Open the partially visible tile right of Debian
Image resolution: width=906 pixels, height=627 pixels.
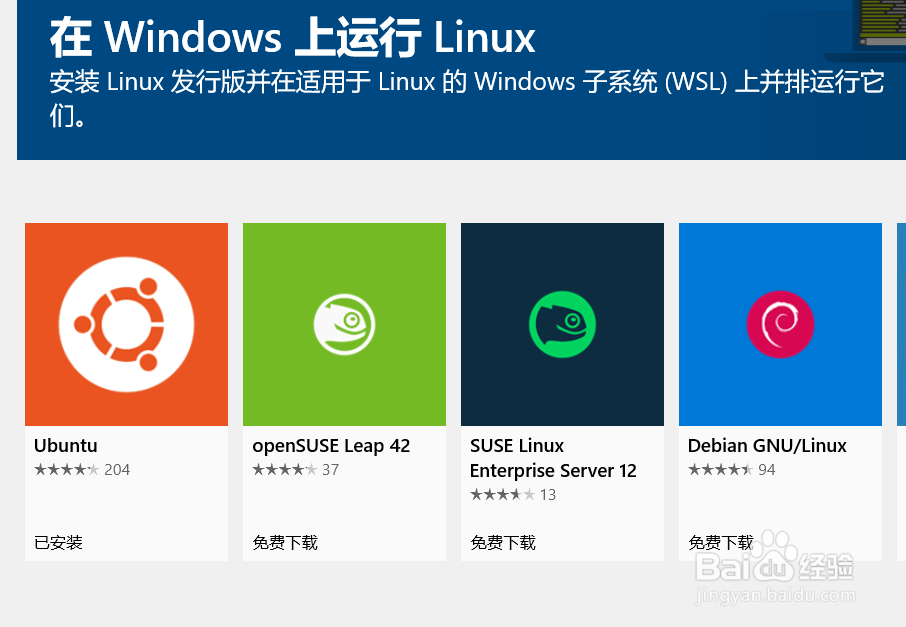click(901, 392)
